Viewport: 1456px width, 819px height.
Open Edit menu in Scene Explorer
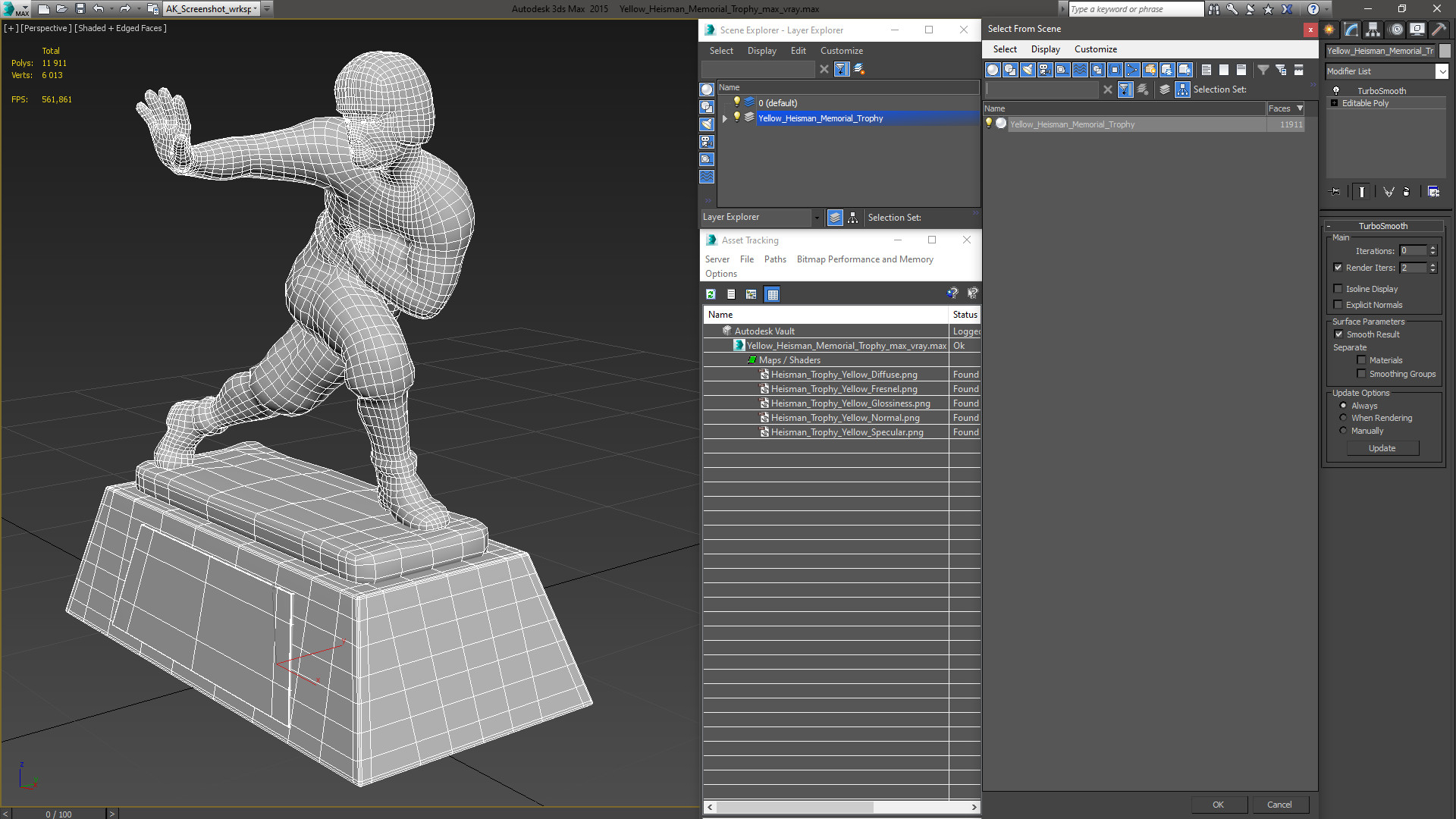[x=798, y=51]
